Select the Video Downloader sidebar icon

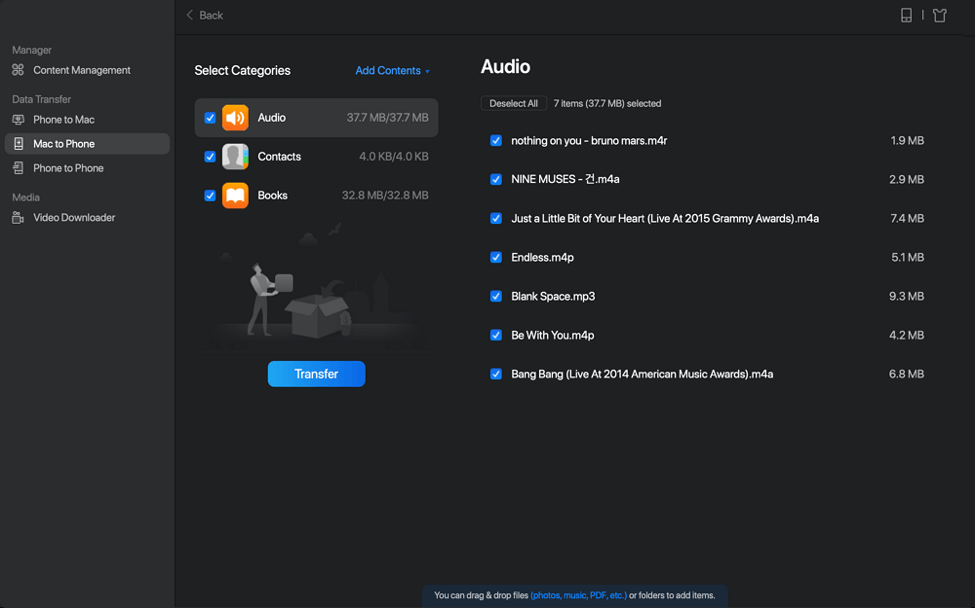[18, 218]
